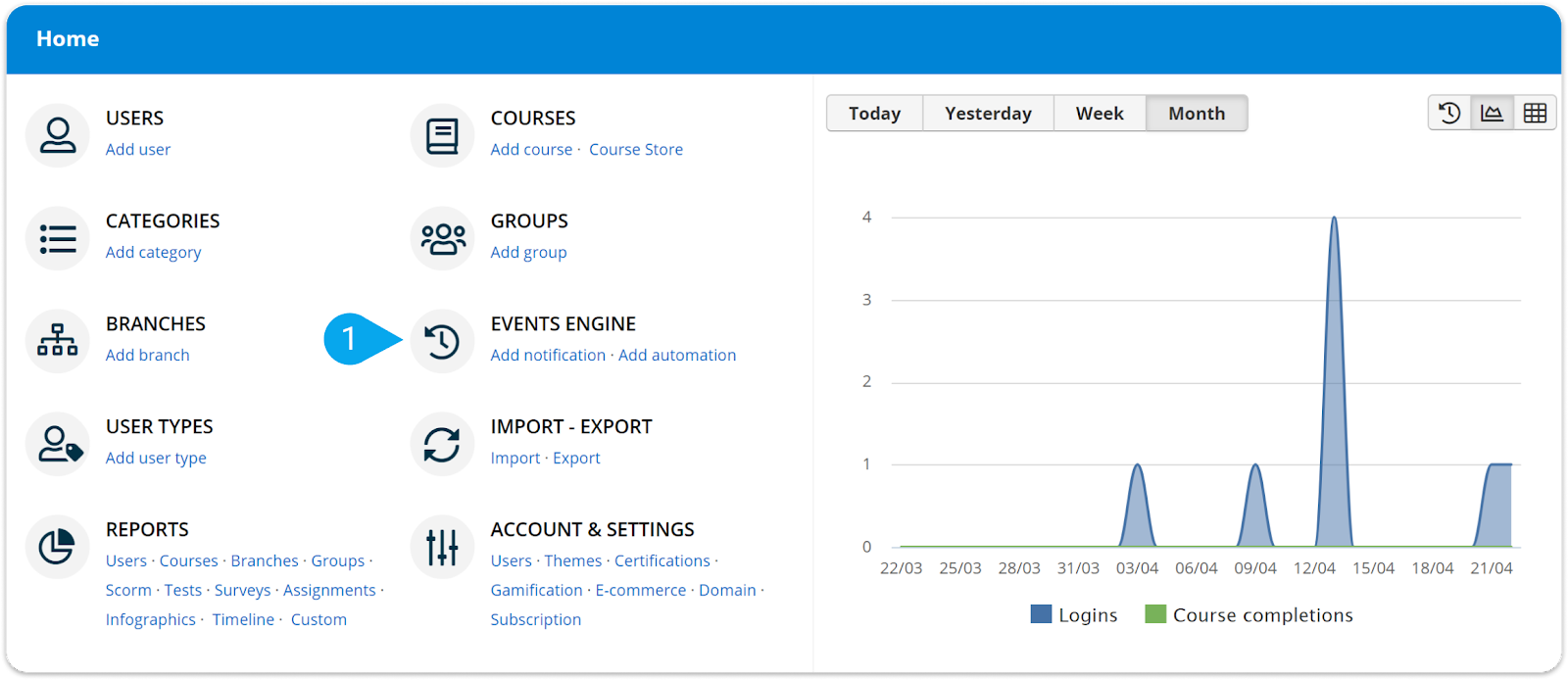Show the timeline history view icon
Image resolution: width=1568 pixels, height=680 pixels.
[1449, 113]
